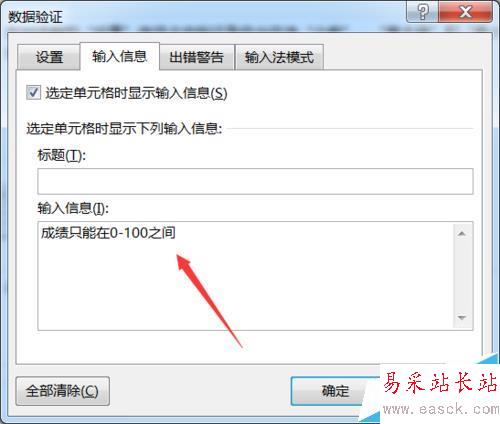The image size is (500, 424).
Task: Uncheck 选定单元格时显示输入信息 checkbox
Action: pos(34,93)
